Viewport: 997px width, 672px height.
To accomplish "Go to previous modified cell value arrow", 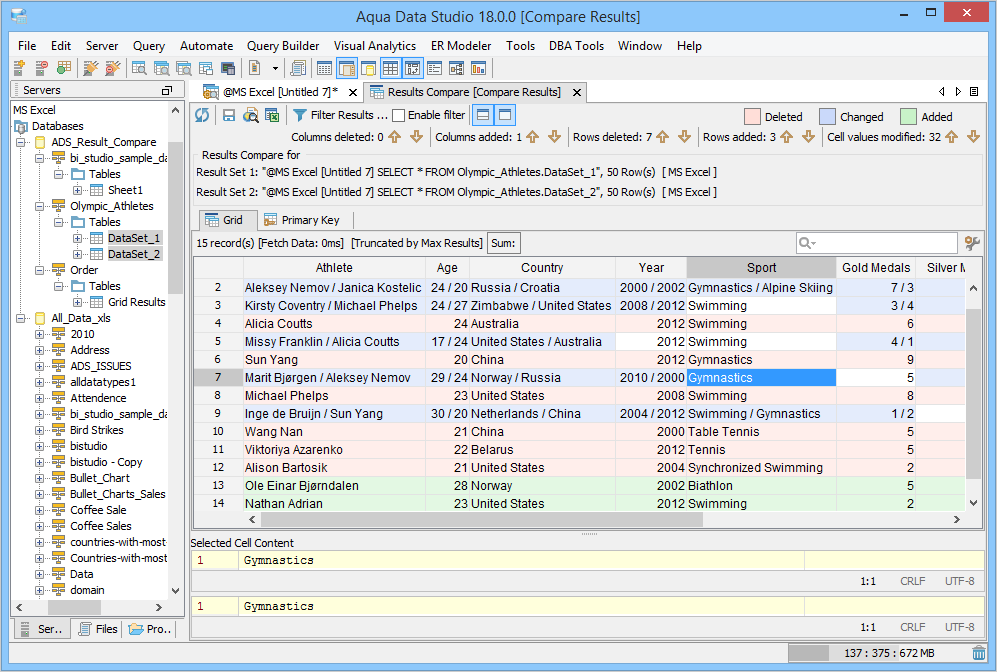I will pyautogui.click(x=952, y=137).
